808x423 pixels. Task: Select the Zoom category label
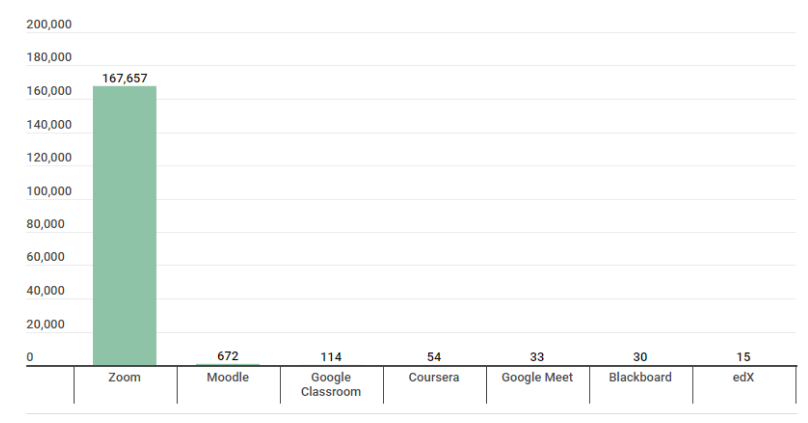click(x=125, y=378)
